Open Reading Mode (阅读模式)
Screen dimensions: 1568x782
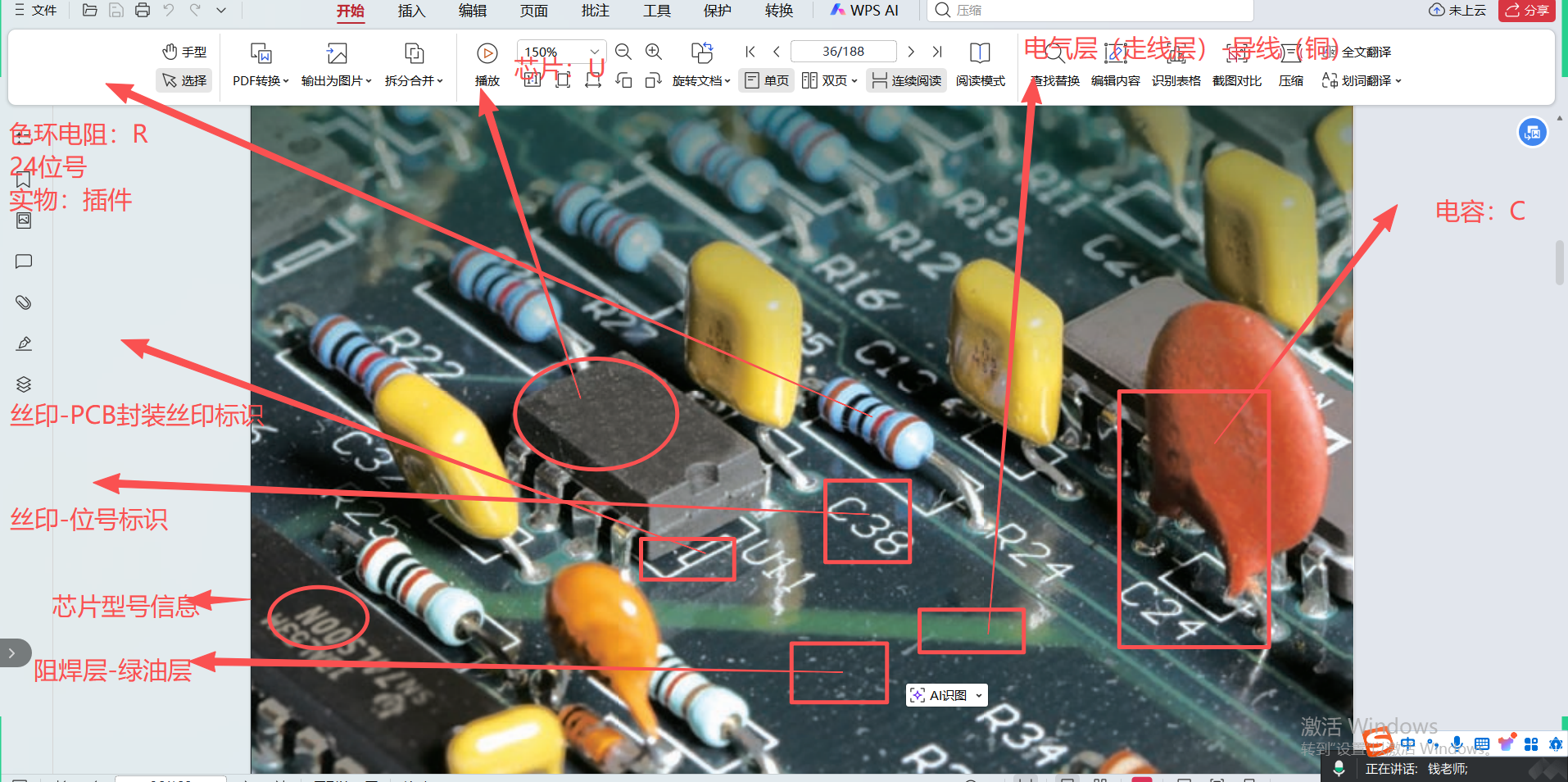pyautogui.click(x=980, y=64)
